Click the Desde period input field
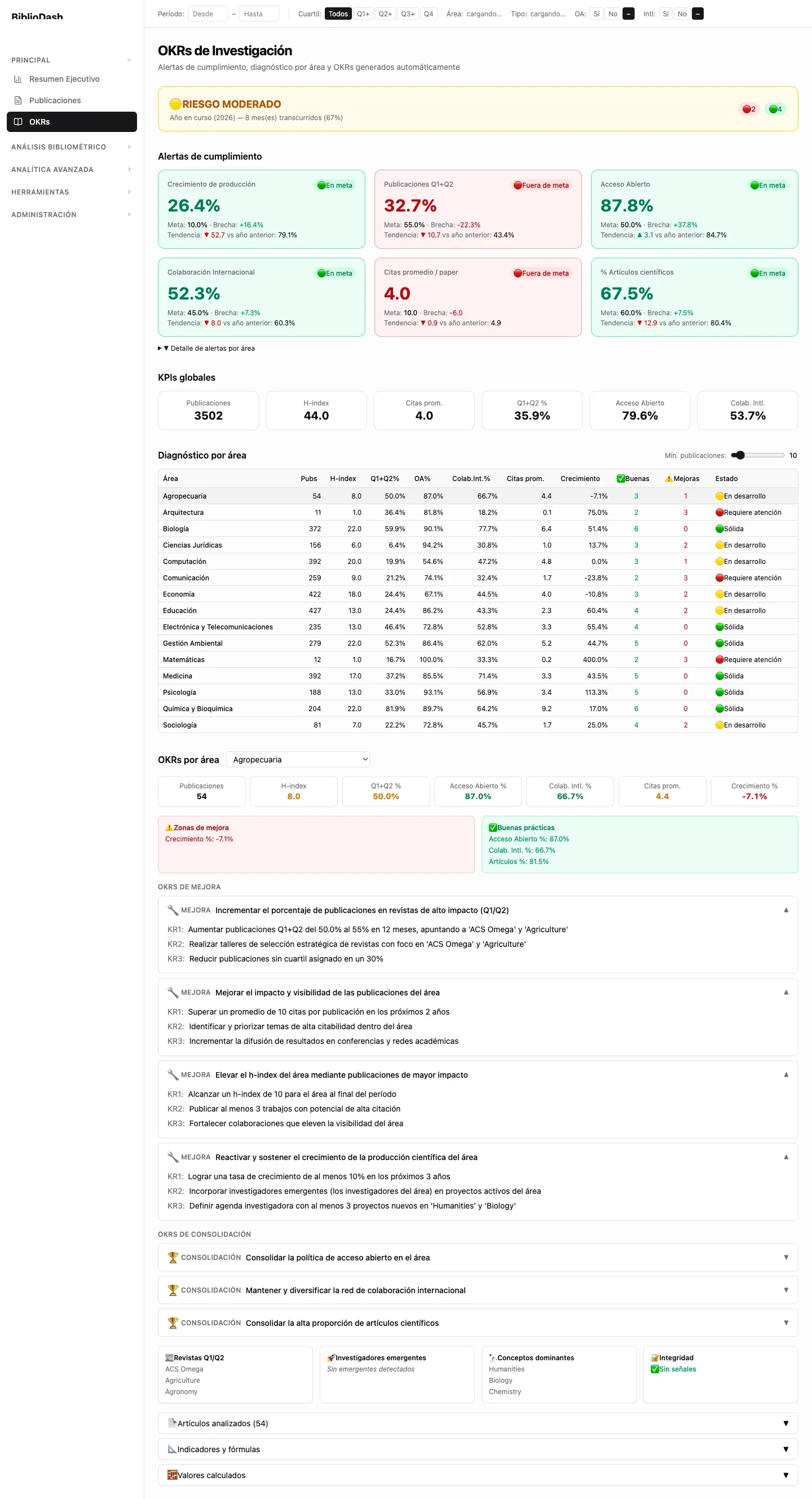This screenshot has width=812, height=1499. point(208,14)
